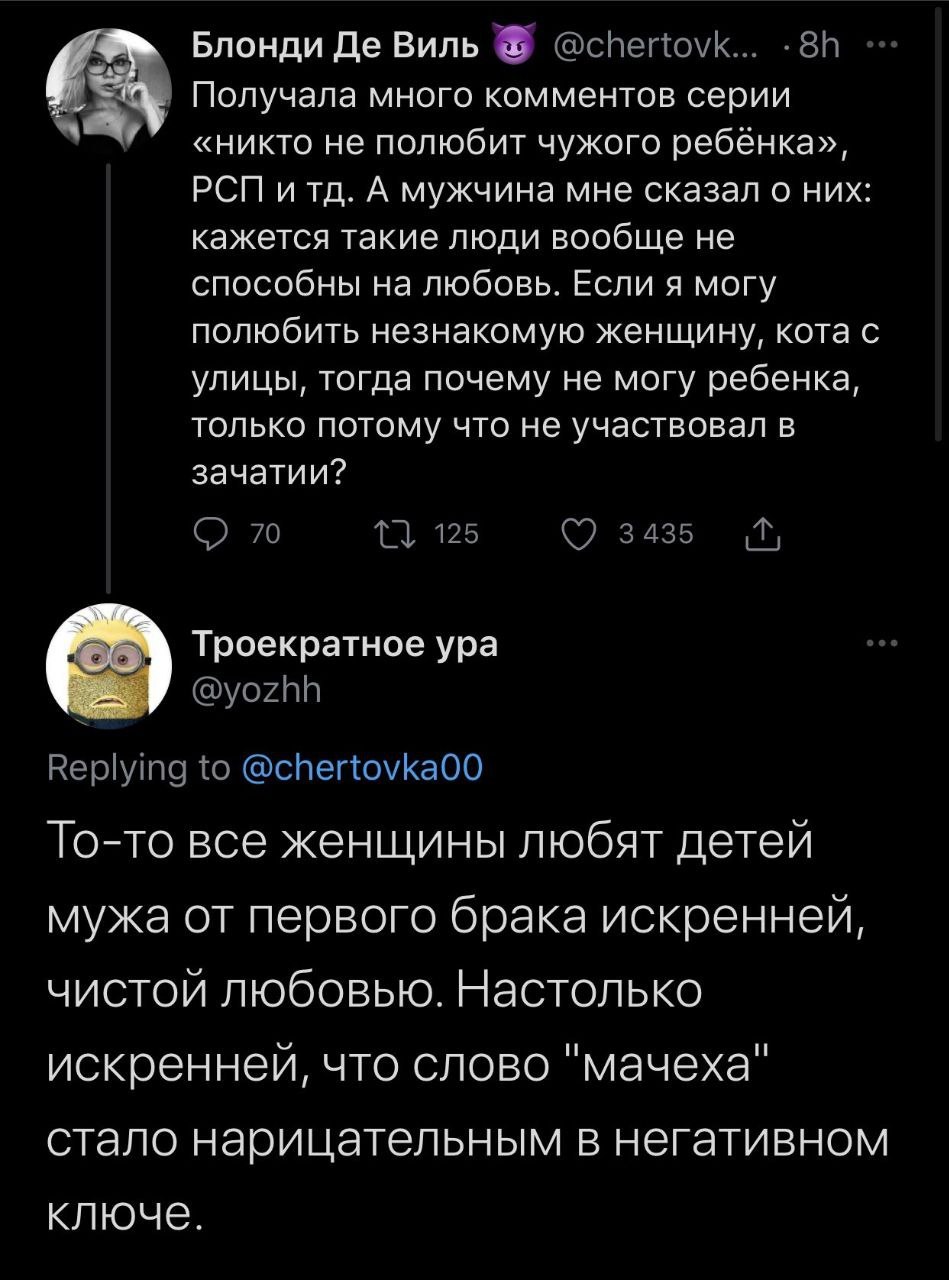Click the 125 retweets count

pyautogui.click(x=459, y=536)
